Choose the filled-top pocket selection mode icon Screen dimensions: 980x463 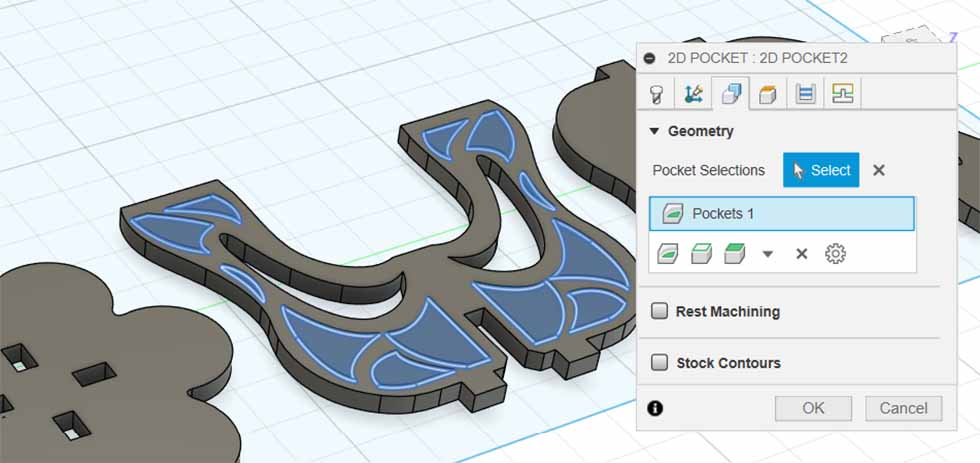click(x=734, y=254)
